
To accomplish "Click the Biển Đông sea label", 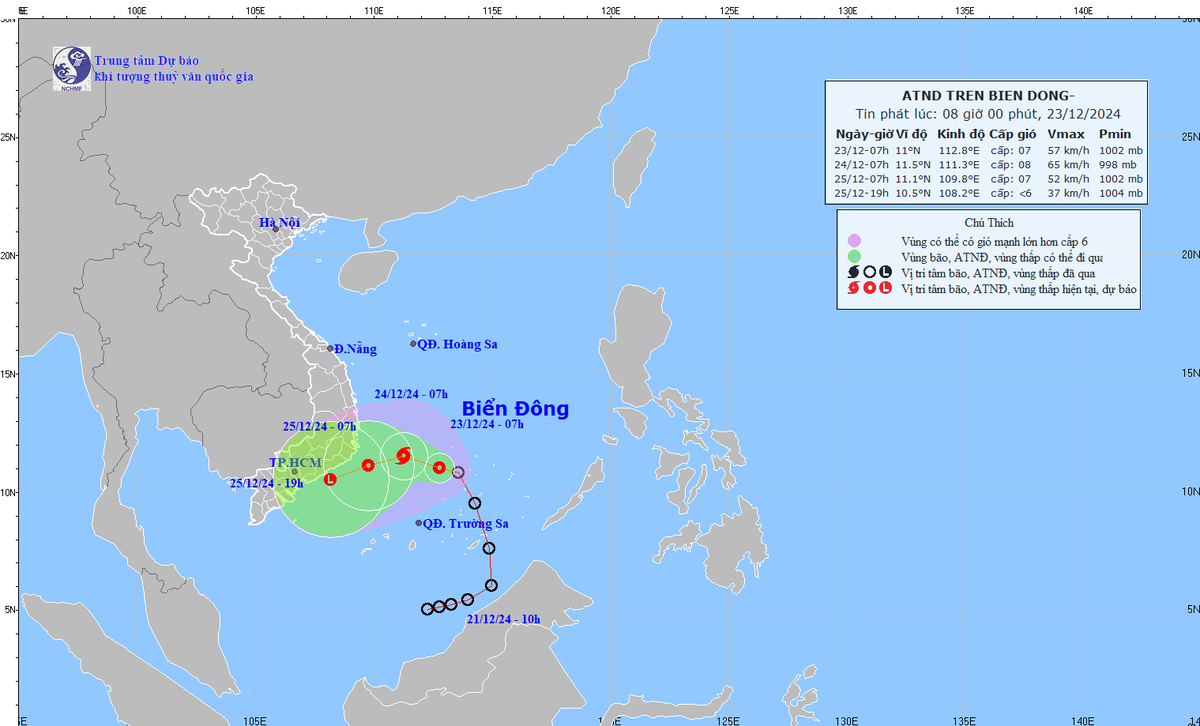I will pyautogui.click(x=515, y=409).
